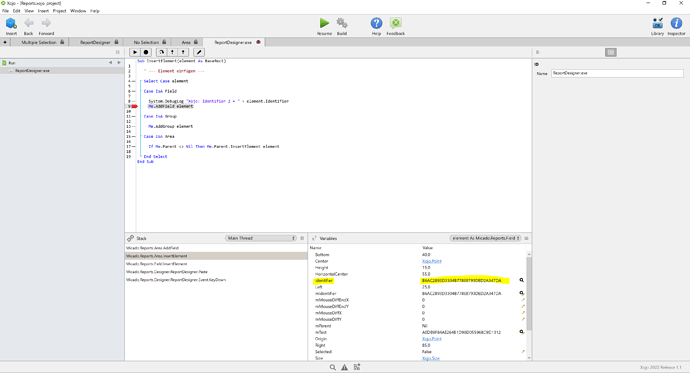
Task: Toggle the breakpoint marker on line 9
Action: [135, 106]
